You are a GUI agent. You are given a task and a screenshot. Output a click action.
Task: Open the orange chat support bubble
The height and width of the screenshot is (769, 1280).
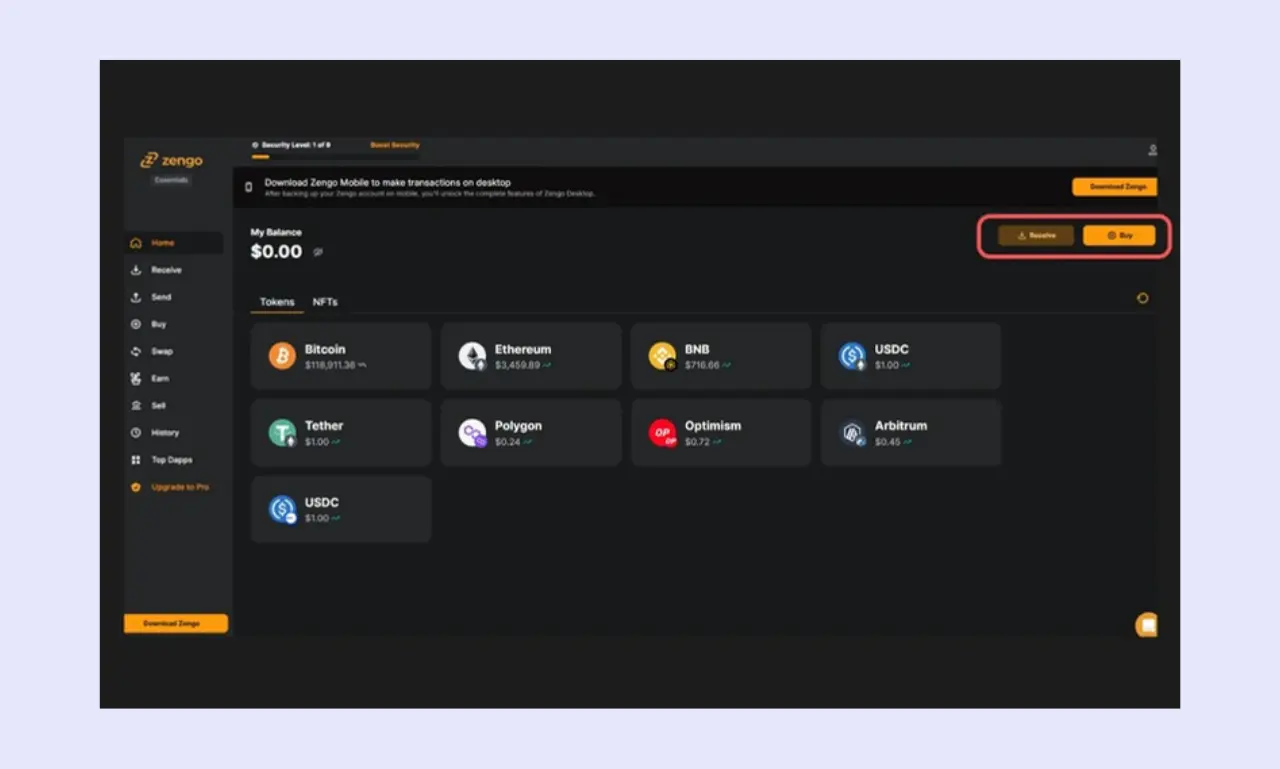pyautogui.click(x=1147, y=625)
